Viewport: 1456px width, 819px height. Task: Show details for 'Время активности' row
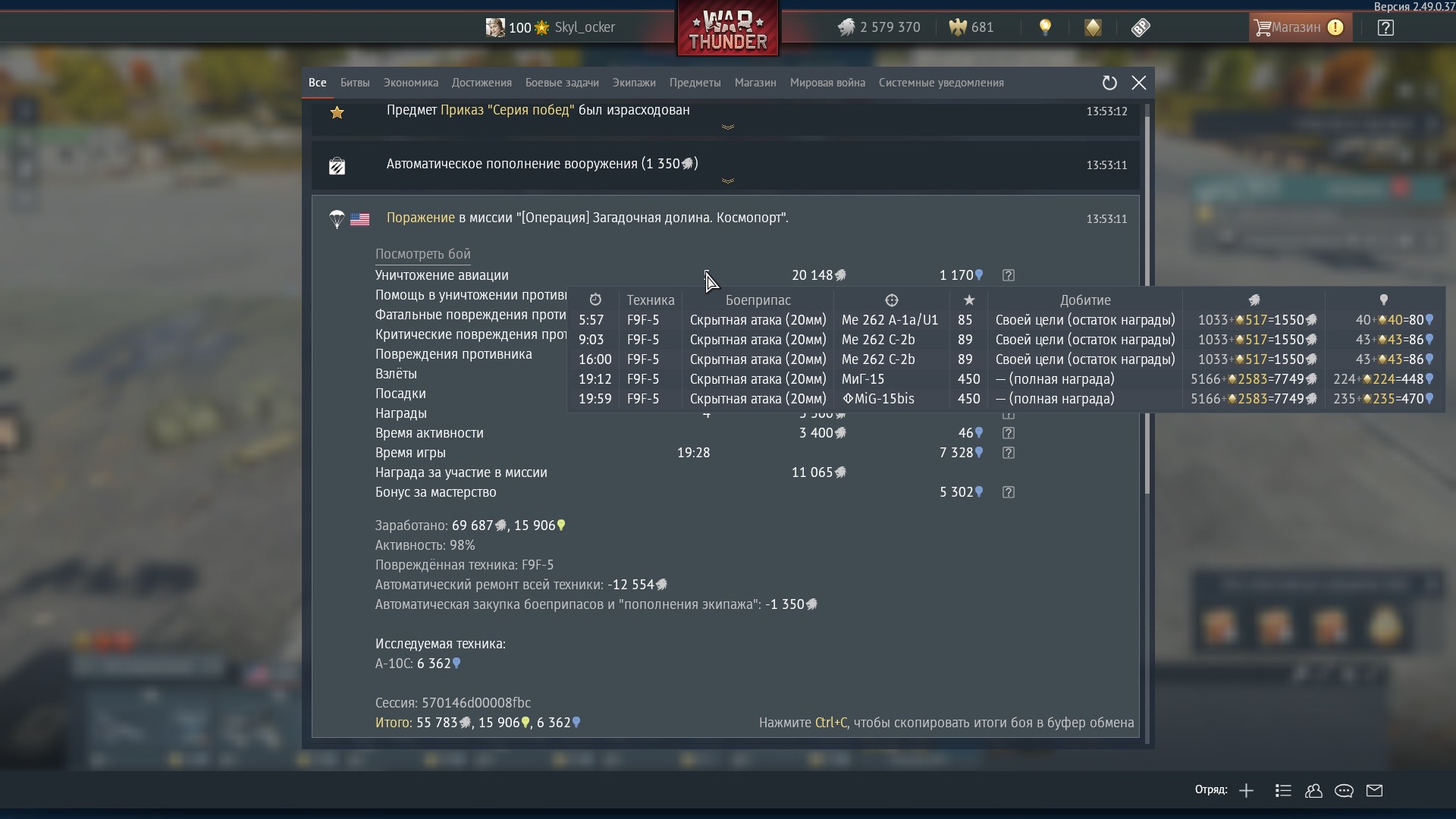[x=1008, y=433]
